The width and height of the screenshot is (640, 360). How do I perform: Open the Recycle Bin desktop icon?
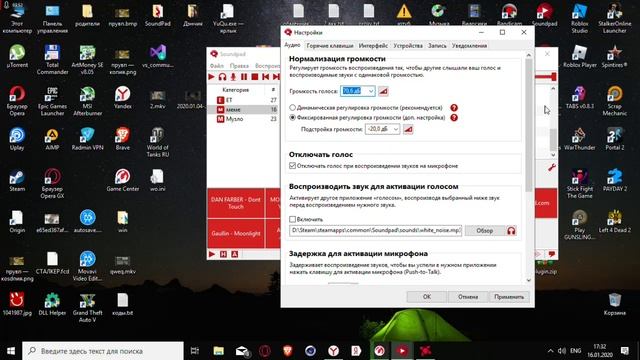615,304
